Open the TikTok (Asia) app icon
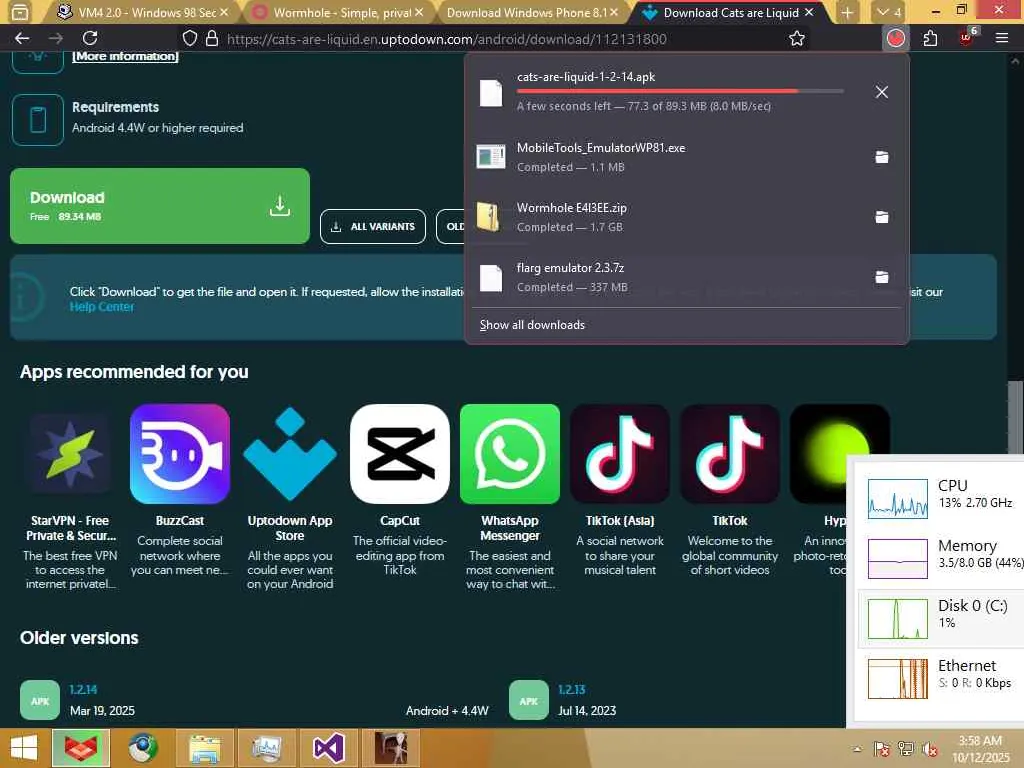Image resolution: width=1024 pixels, height=768 pixels. coord(620,454)
